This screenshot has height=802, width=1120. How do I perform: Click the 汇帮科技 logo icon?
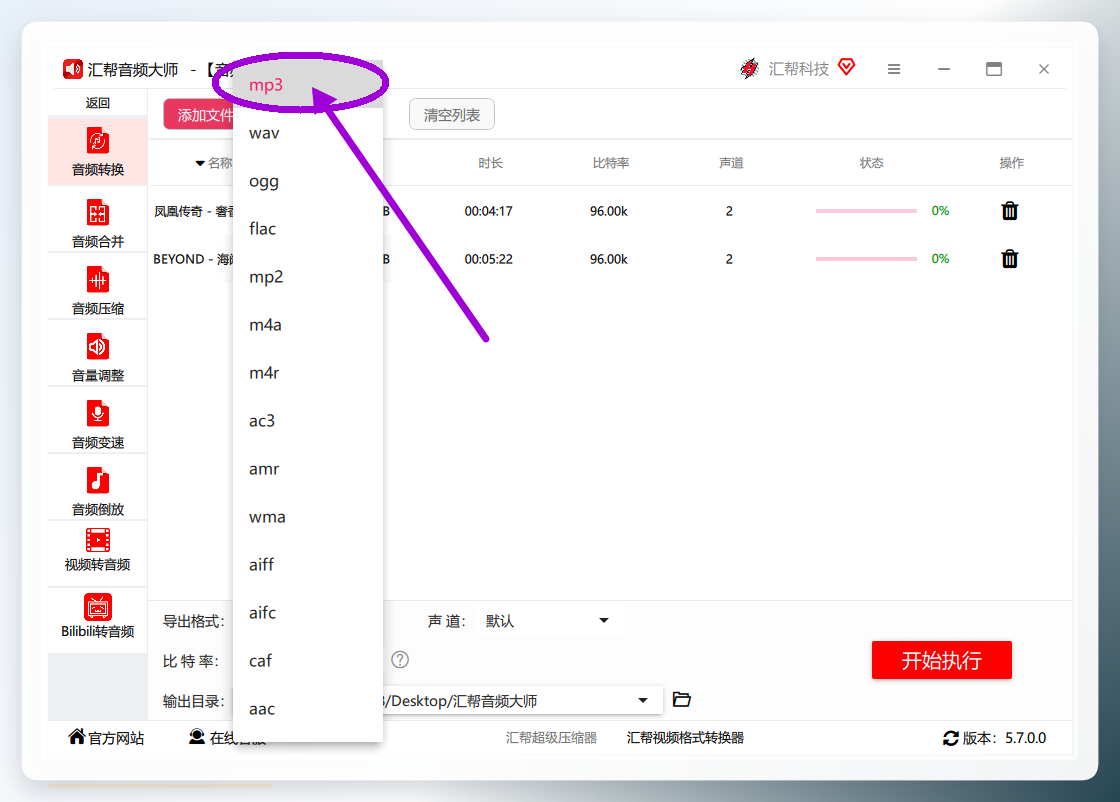tap(749, 69)
